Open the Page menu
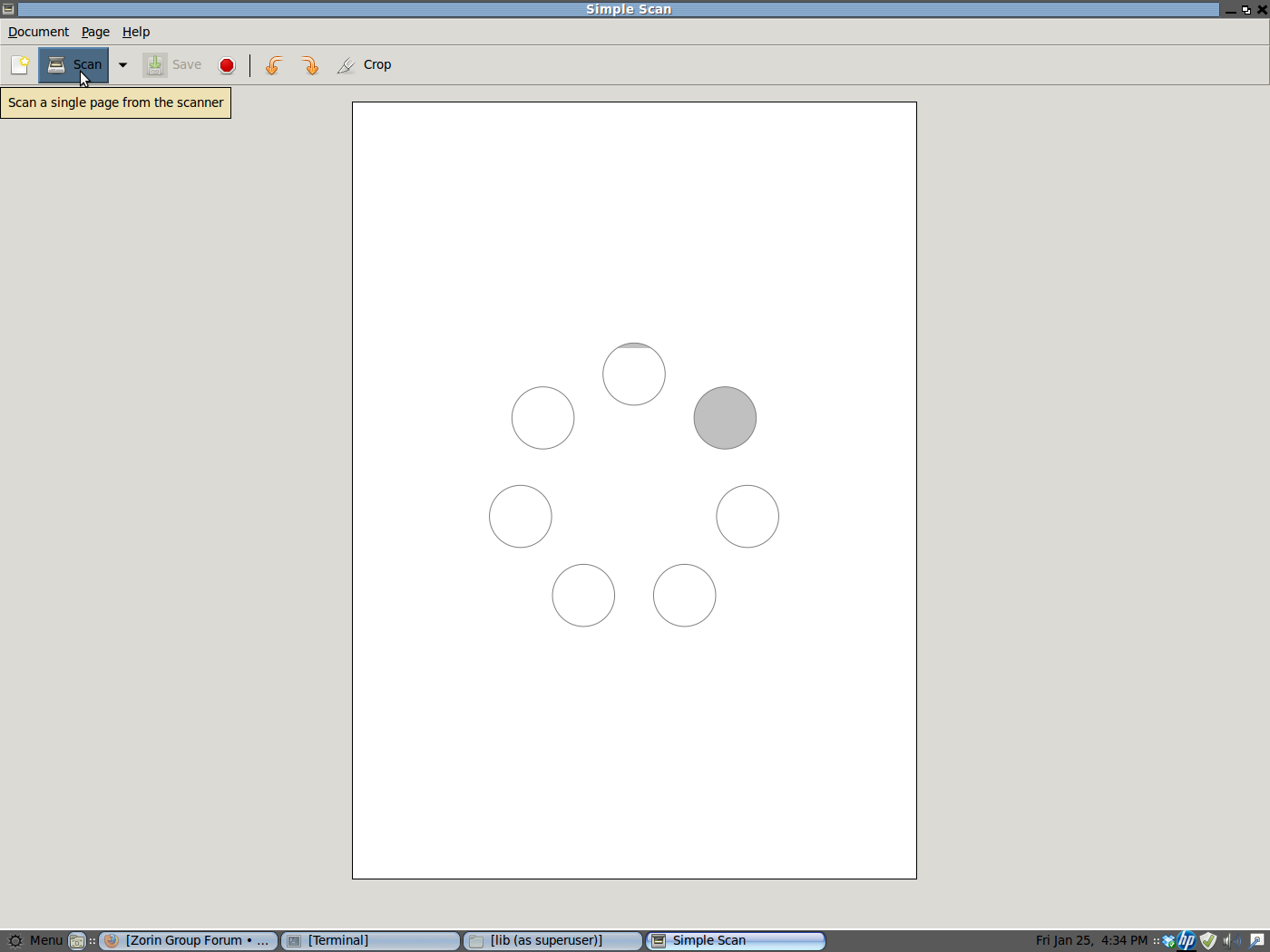This screenshot has height=952, width=1270. [x=95, y=32]
